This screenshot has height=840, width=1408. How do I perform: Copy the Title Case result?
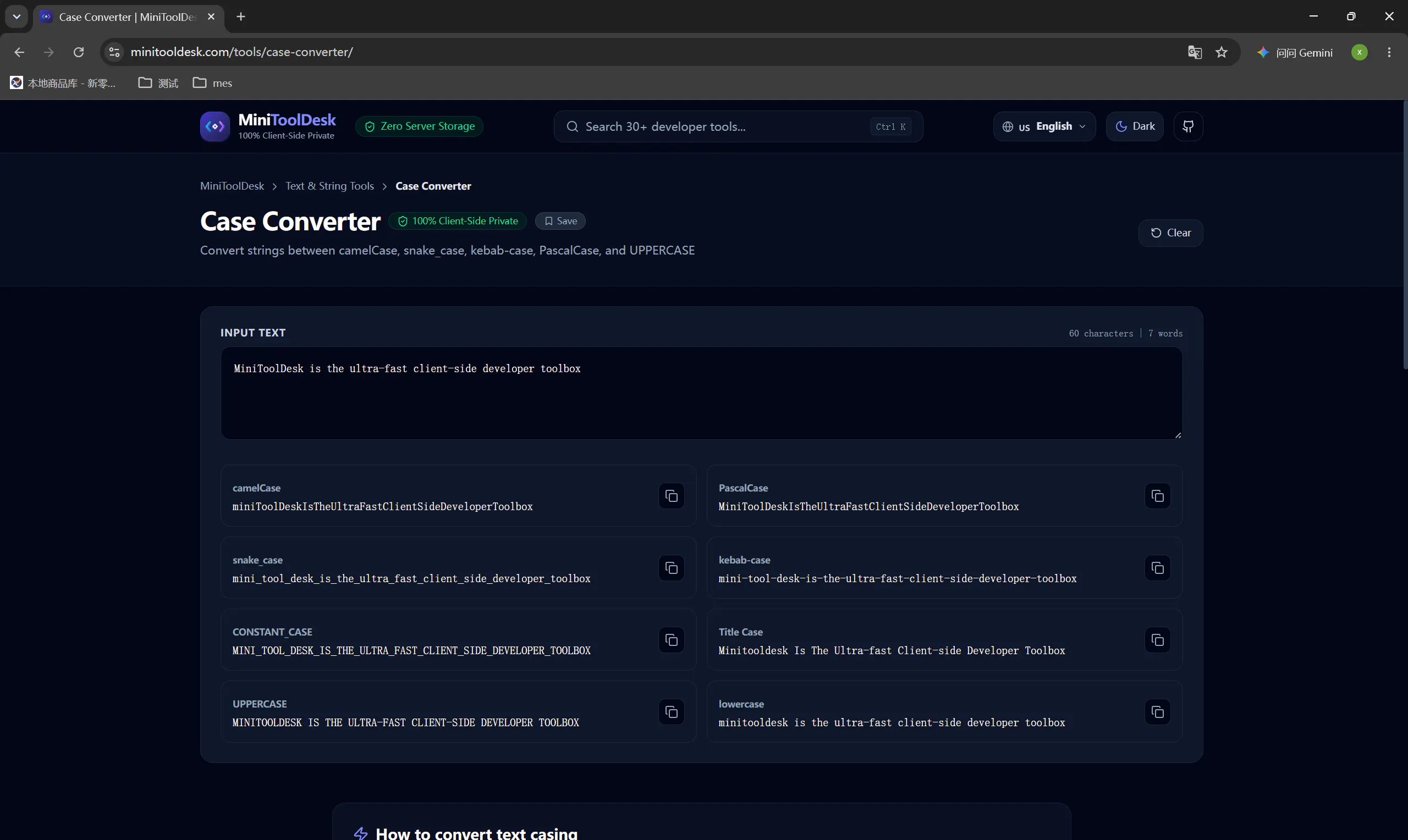(1157, 640)
